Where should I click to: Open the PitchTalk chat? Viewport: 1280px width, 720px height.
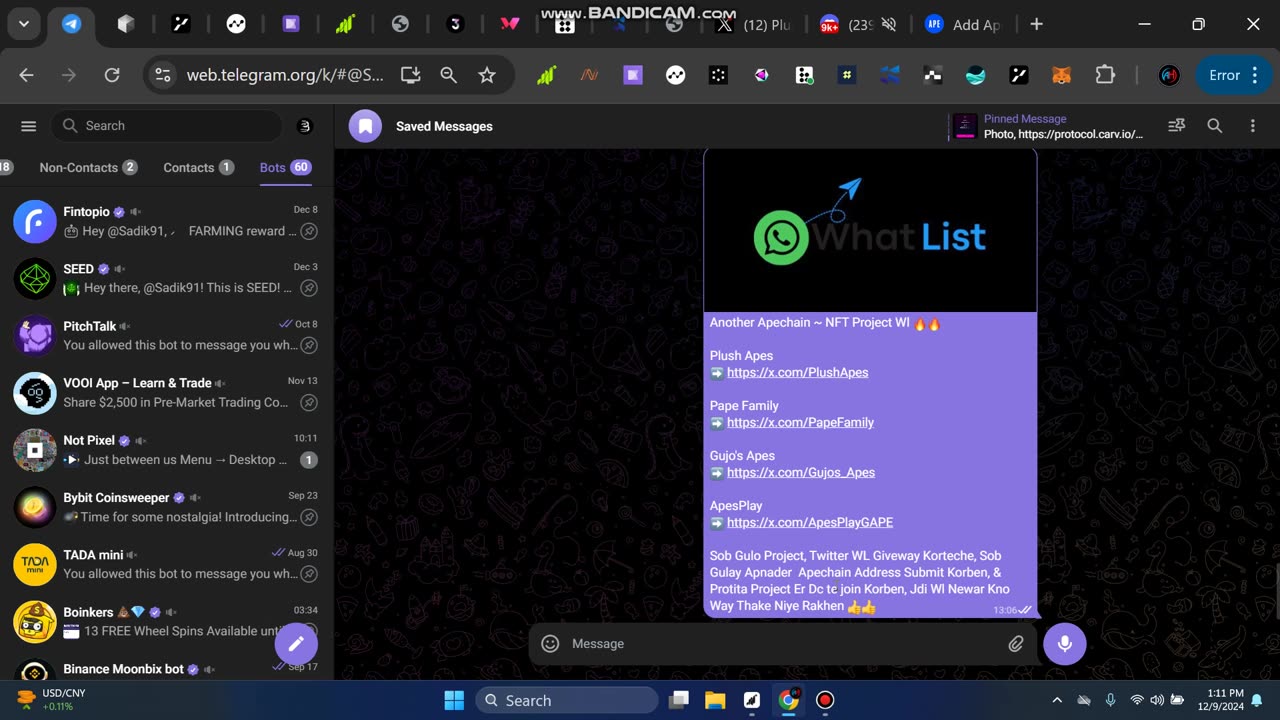167,335
